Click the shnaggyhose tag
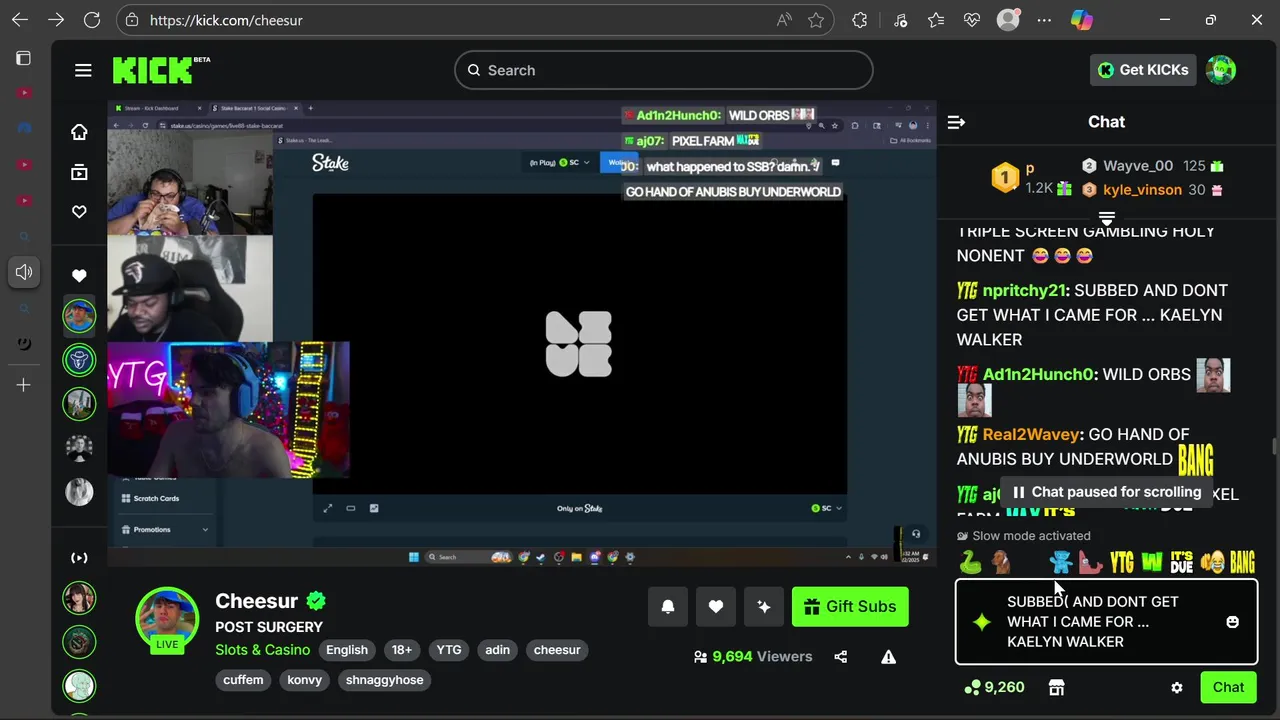 (x=385, y=680)
